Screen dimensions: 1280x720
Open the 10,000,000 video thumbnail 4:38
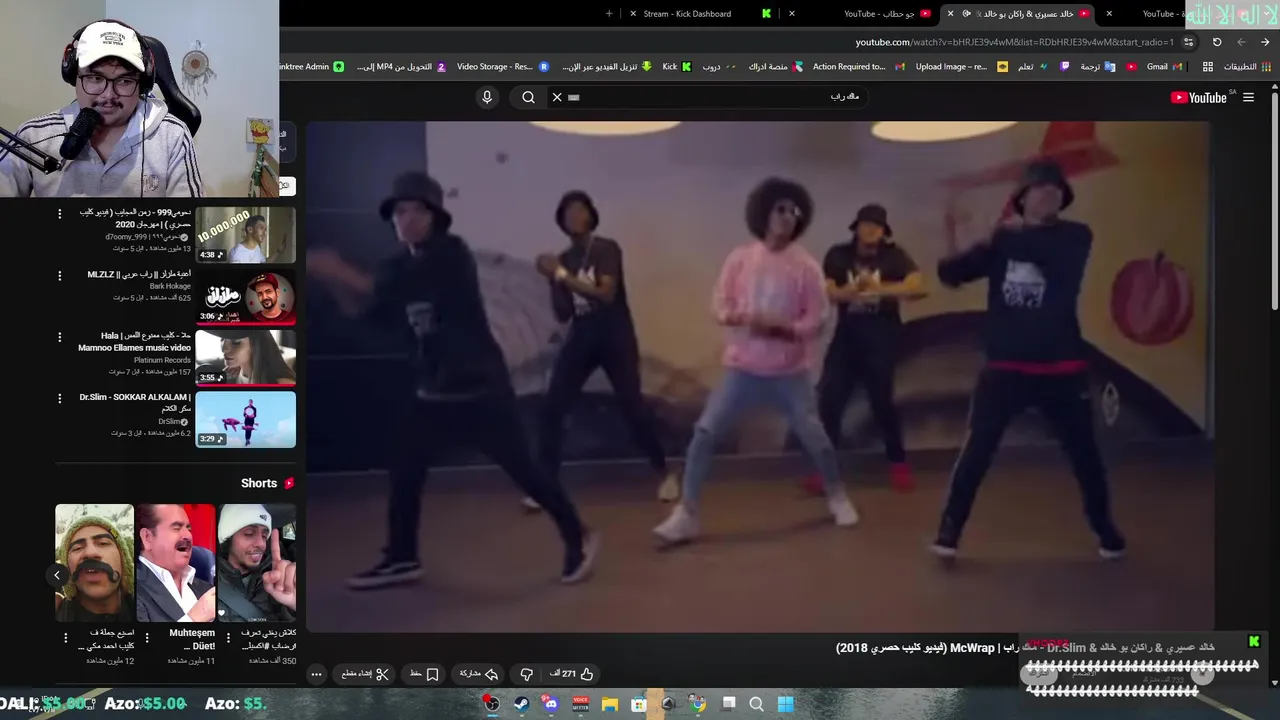pyautogui.click(x=245, y=234)
